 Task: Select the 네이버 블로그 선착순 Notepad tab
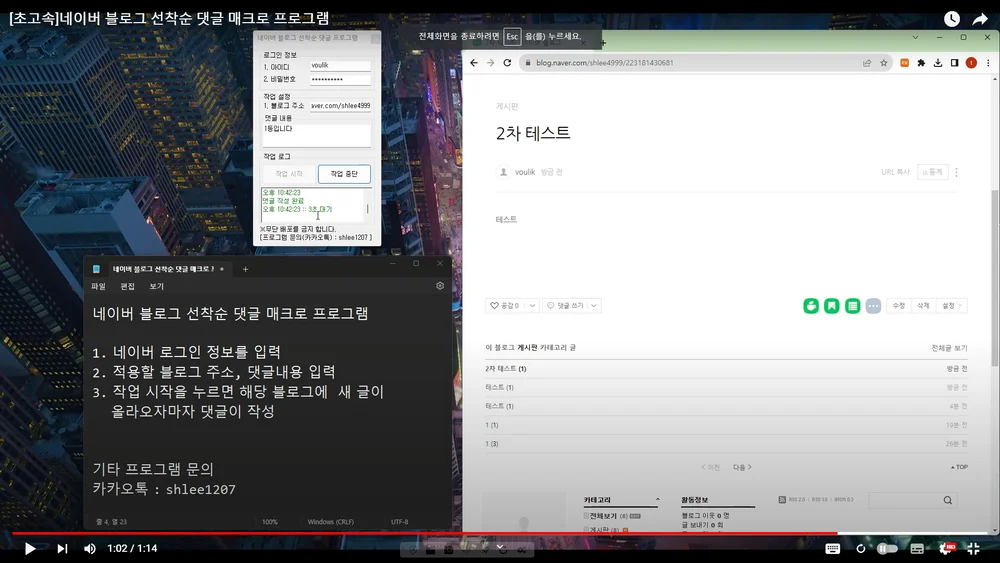pyautogui.click(x=161, y=269)
